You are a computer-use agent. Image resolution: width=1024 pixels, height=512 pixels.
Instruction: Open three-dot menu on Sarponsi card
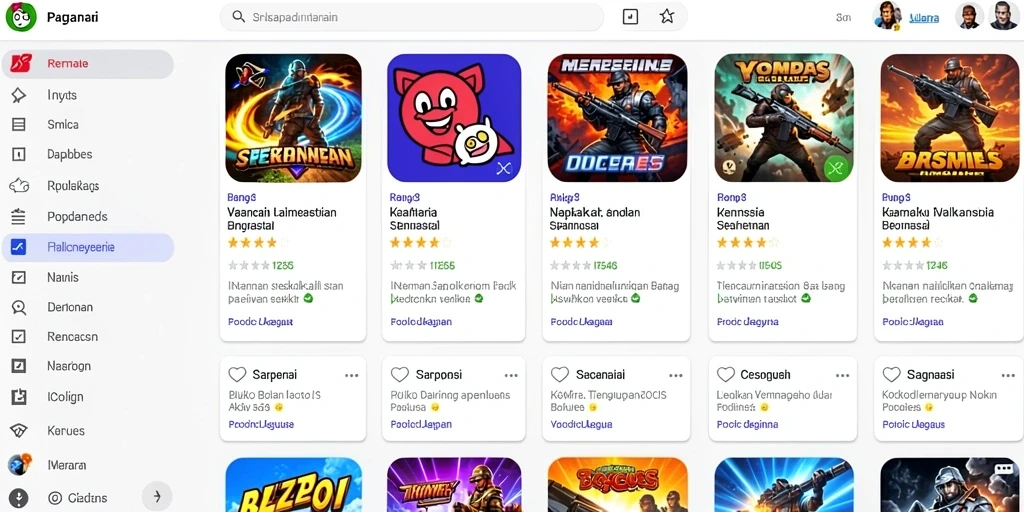pyautogui.click(x=511, y=376)
